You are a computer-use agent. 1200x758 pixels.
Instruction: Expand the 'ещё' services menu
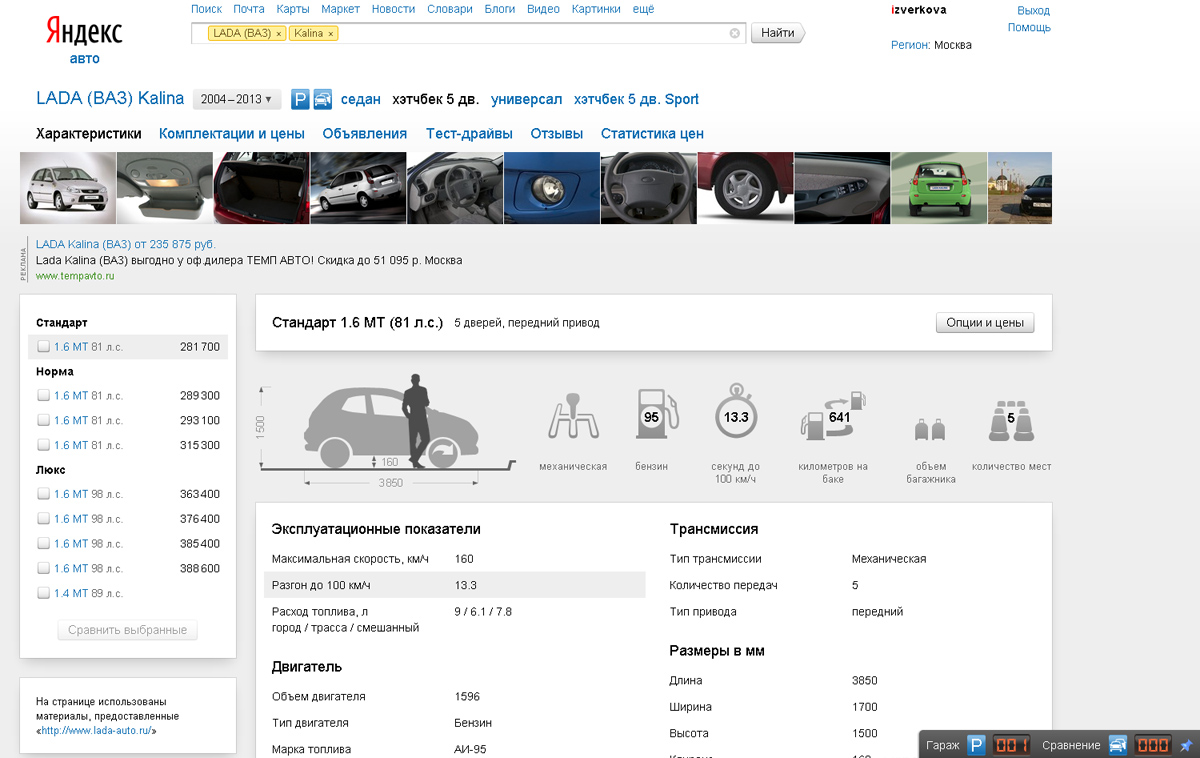643,9
